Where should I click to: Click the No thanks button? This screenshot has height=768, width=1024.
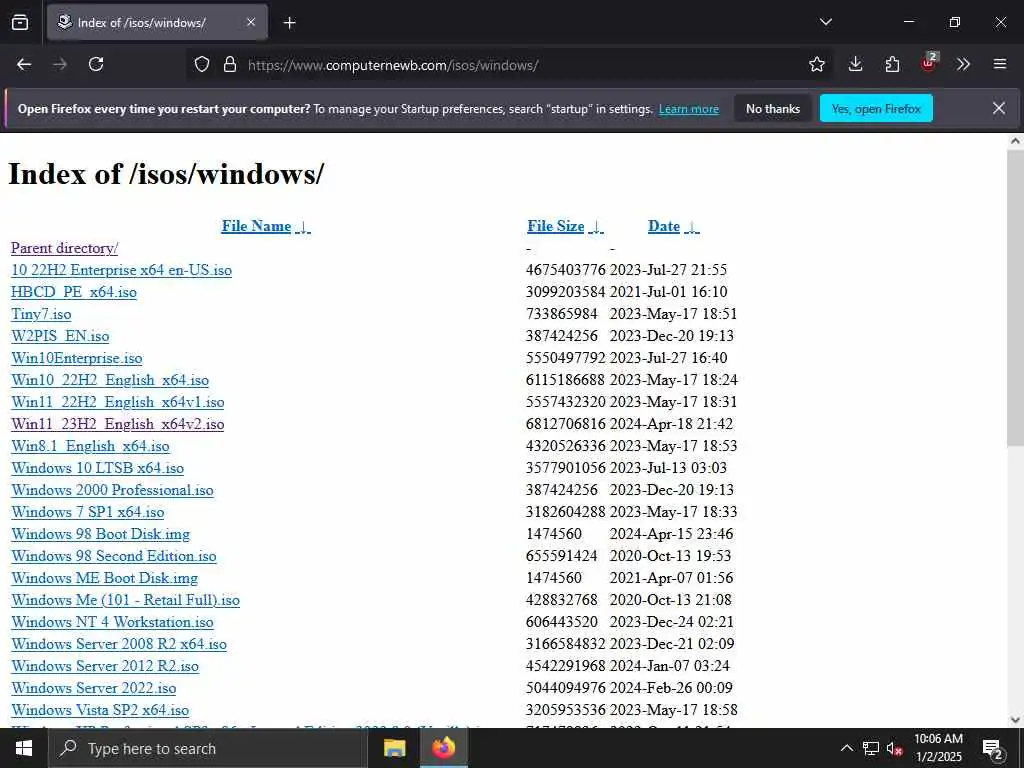click(x=773, y=108)
